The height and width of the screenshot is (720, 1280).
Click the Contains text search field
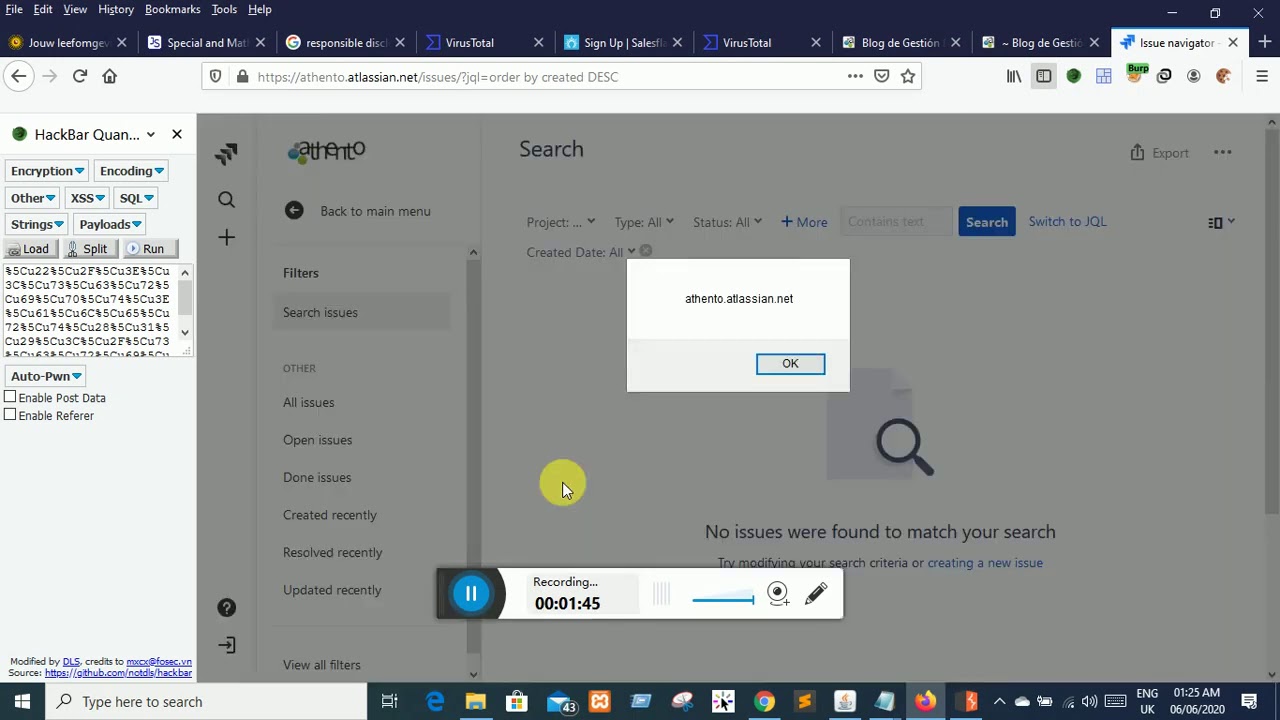pyautogui.click(x=895, y=222)
